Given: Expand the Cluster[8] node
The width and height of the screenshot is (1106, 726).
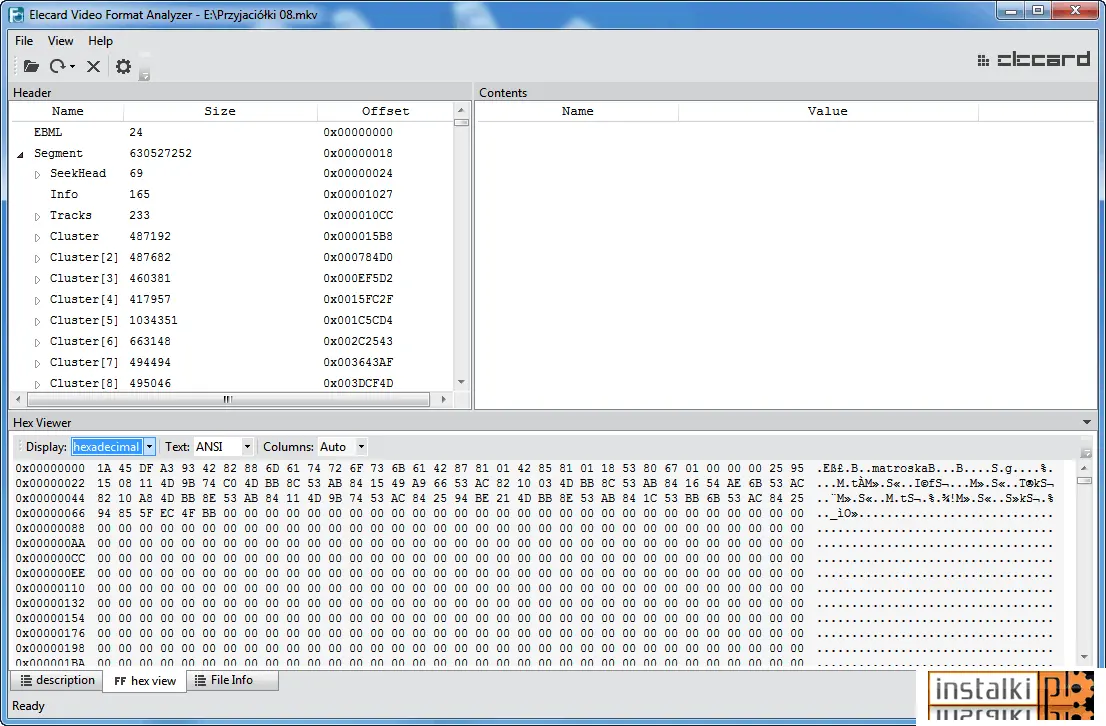Looking at the screenshot, I should point(37,385).
